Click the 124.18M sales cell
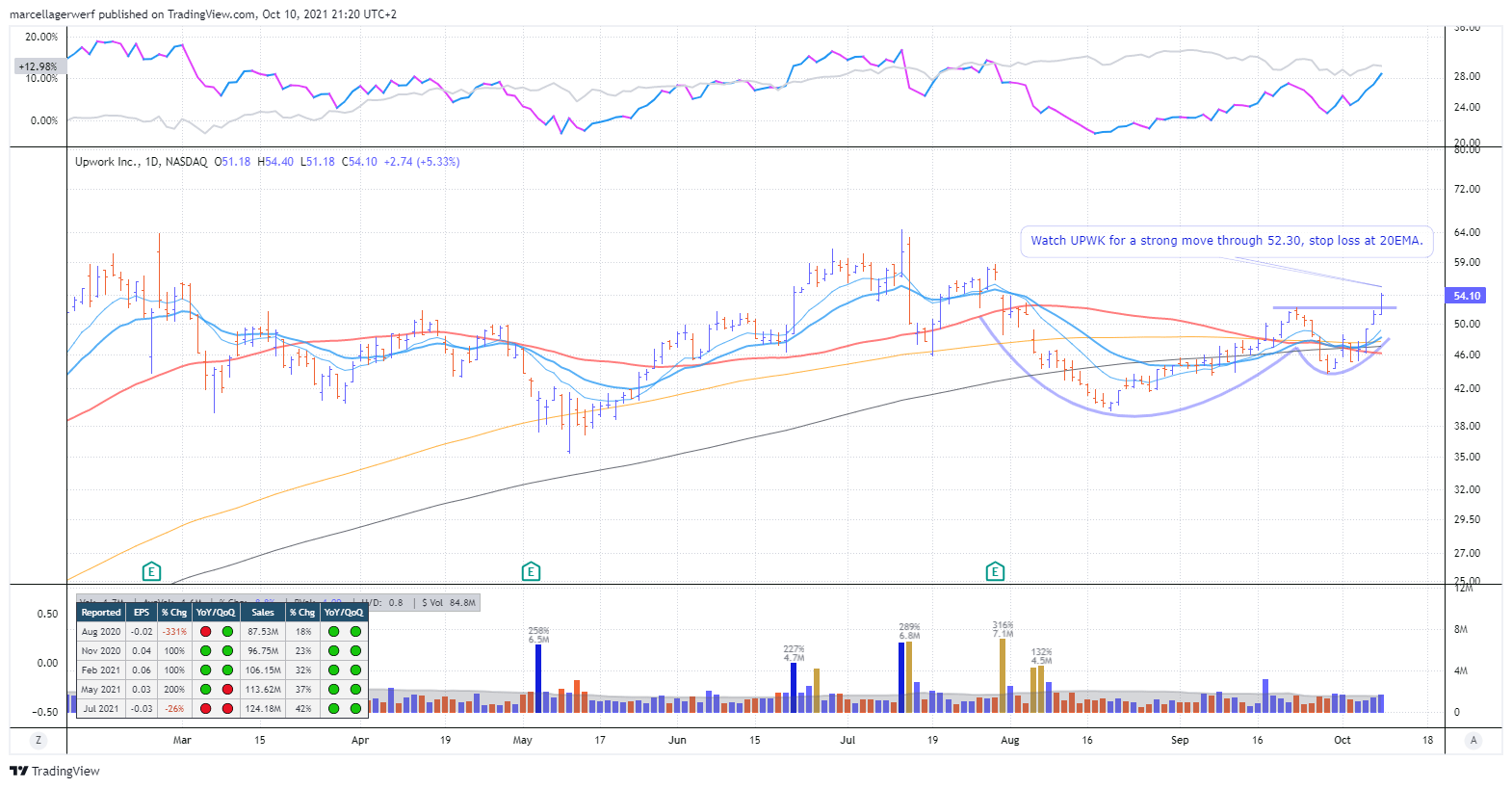The image size is (1512, 788). (263, 709)
